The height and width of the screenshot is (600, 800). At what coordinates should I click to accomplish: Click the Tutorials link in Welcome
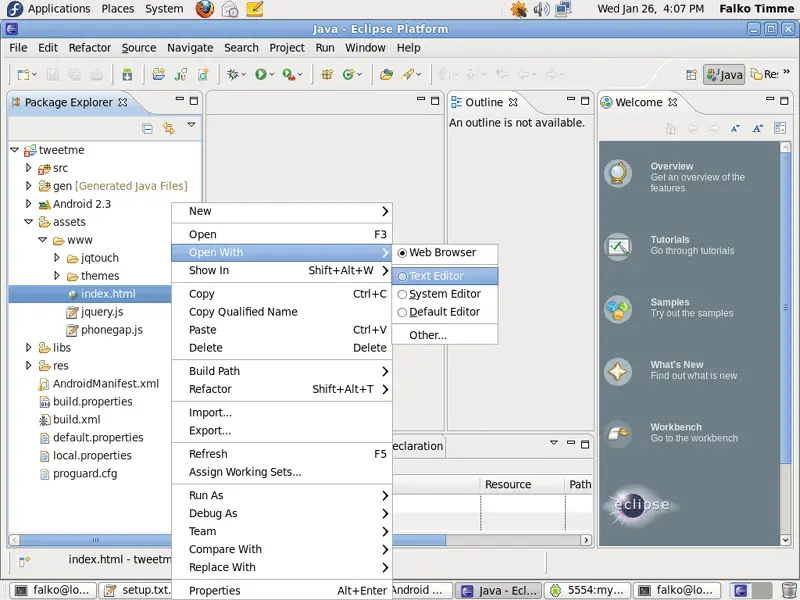[670, 239]
